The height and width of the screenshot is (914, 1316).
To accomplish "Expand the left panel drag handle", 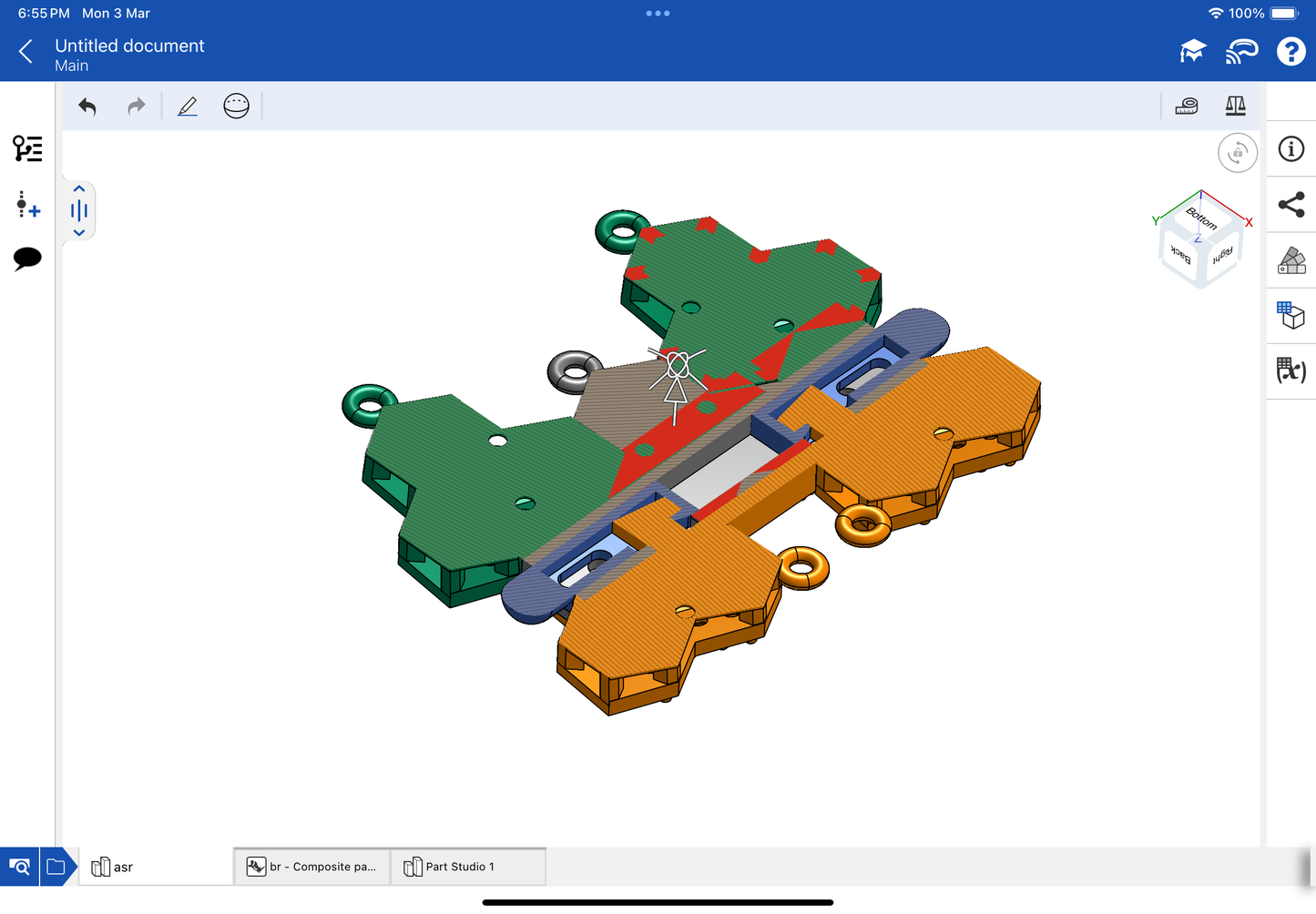I will (x=79, y=211).
